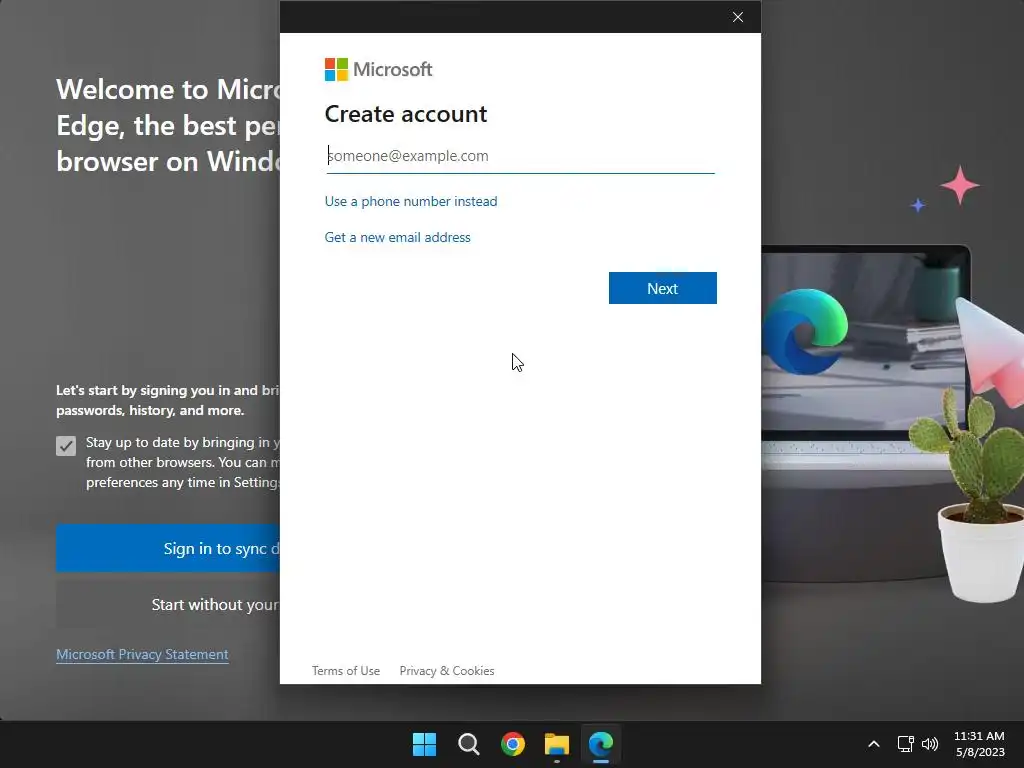
Task: Click 'Start without your' data button
Action: [x=168, y=604]
